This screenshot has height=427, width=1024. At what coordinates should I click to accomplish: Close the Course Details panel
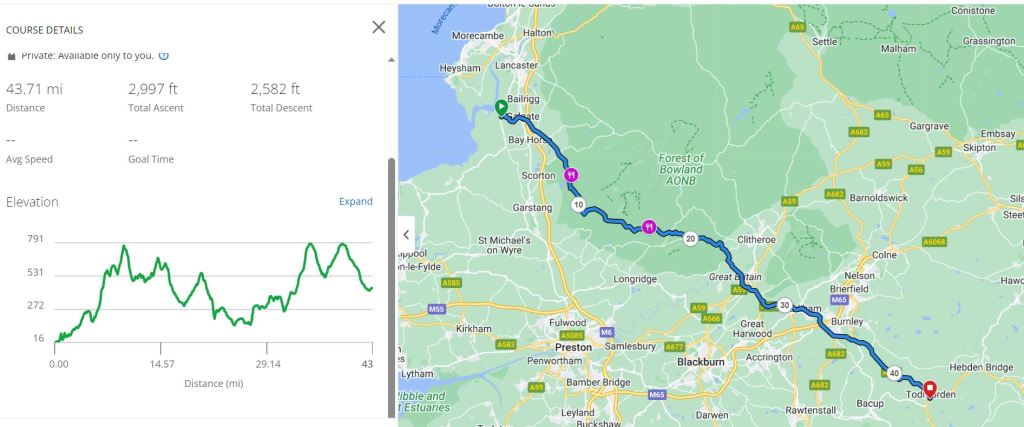click(x=378, y=27)
